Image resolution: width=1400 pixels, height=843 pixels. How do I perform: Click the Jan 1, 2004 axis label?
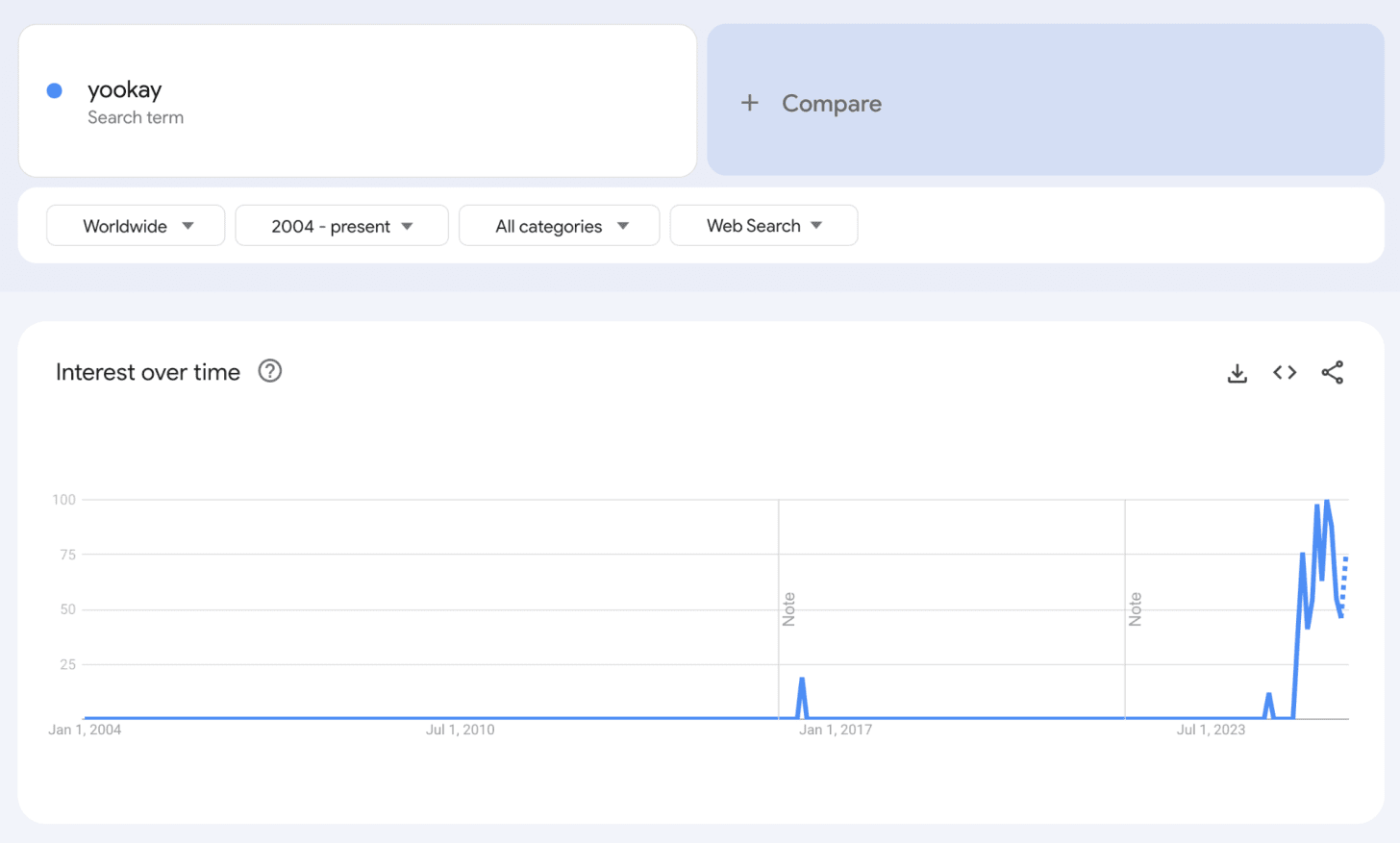pyautogui.click(x=85, y=730)
